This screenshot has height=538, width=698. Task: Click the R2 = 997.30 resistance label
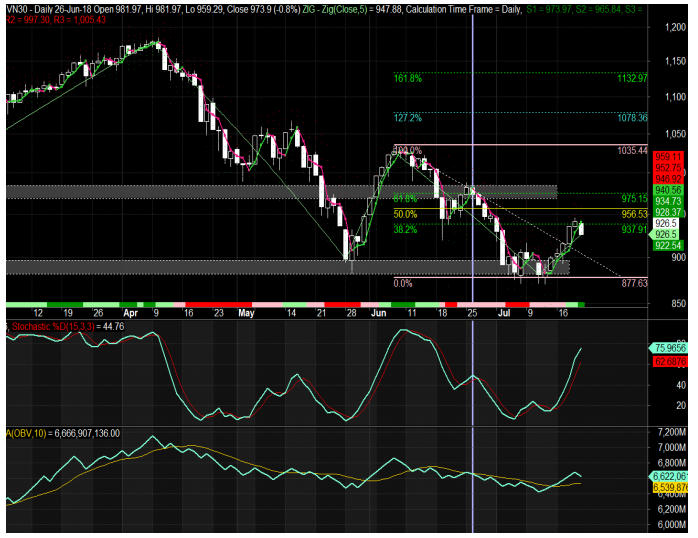[28, 20]
